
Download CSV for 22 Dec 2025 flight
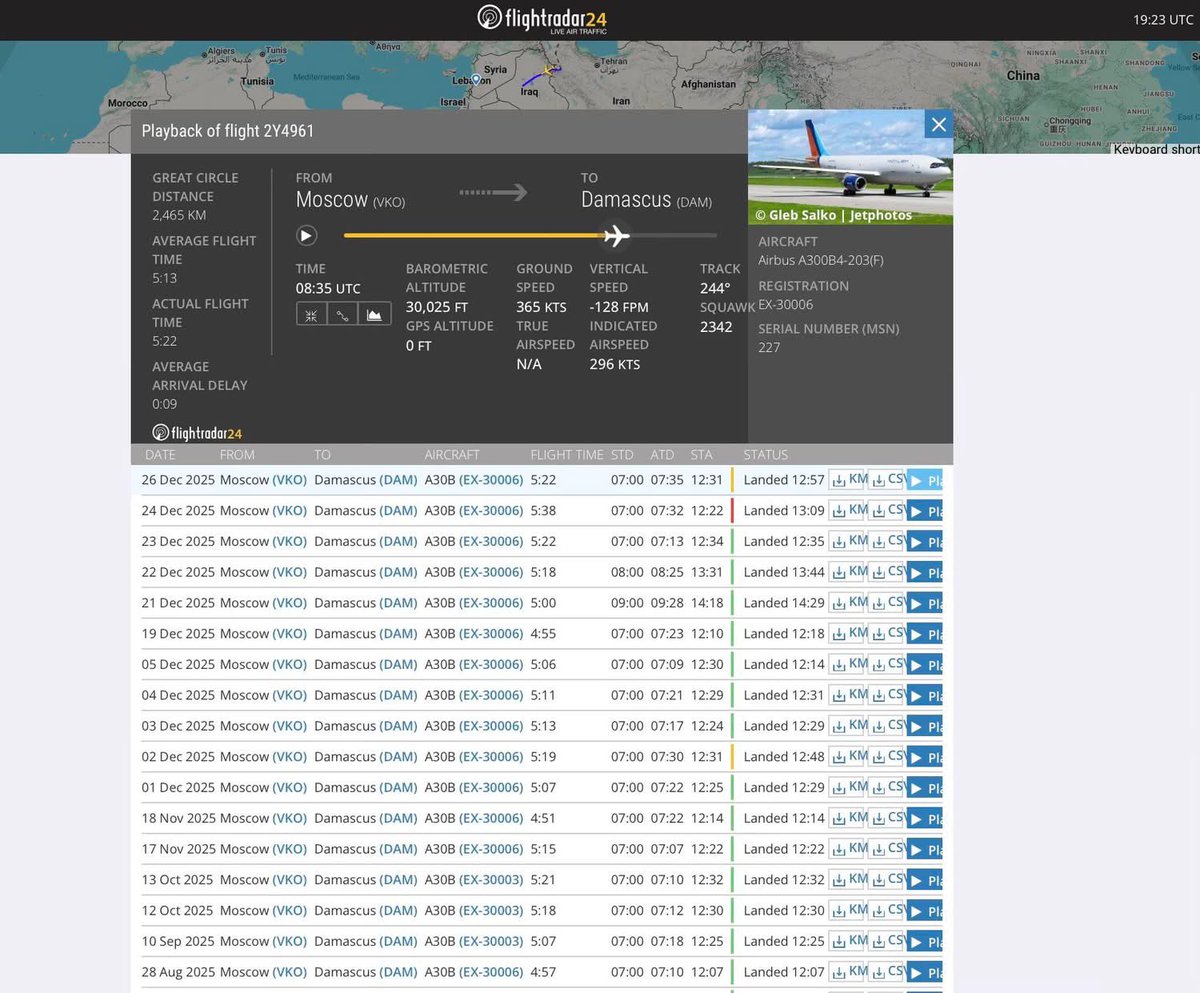(887, 573)
